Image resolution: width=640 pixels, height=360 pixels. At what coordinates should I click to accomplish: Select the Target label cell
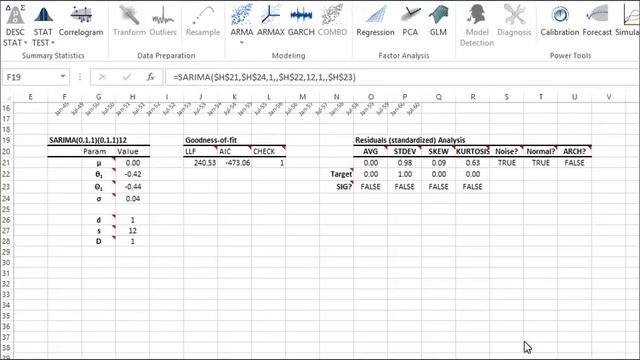tap(336, 174)
